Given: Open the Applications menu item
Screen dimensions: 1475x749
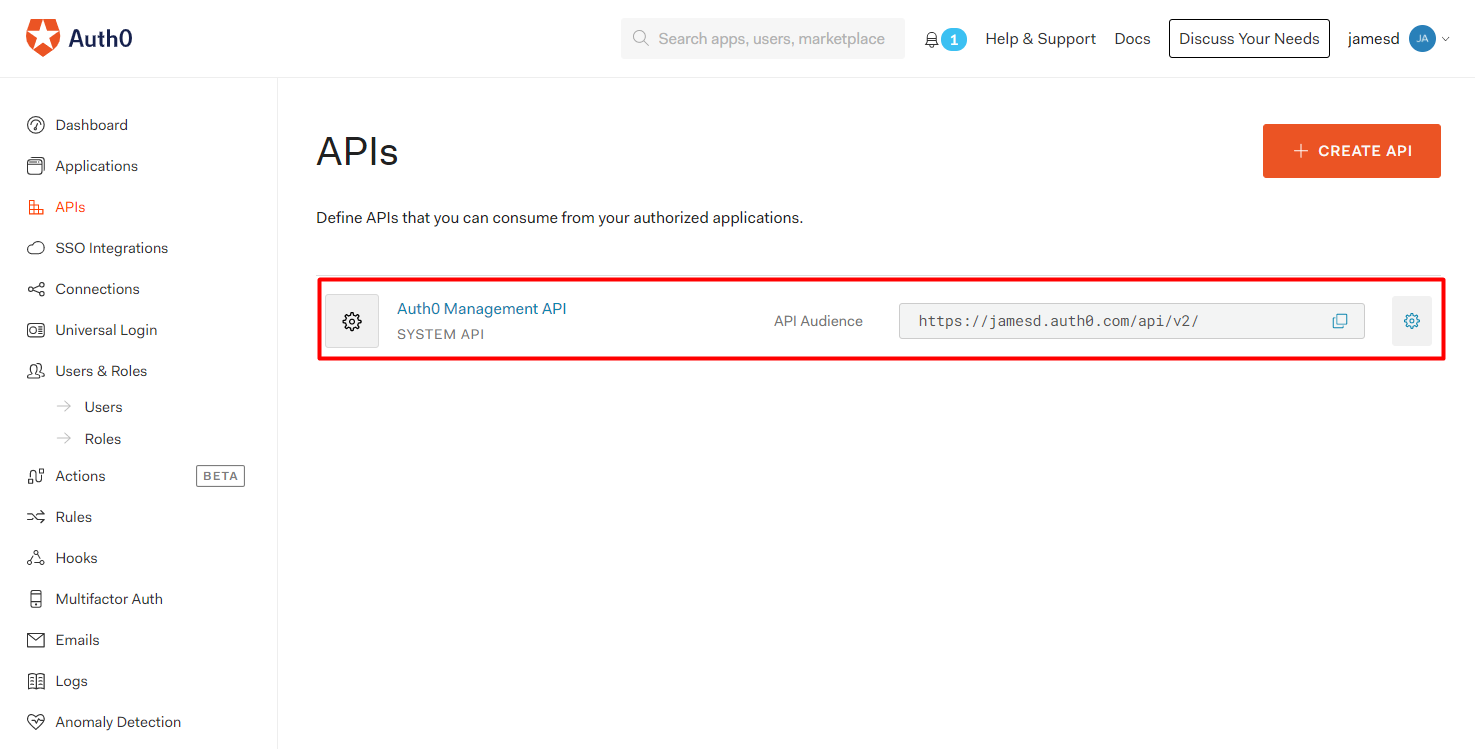Looking at the screenshot, I should click(x=97, y=166).
